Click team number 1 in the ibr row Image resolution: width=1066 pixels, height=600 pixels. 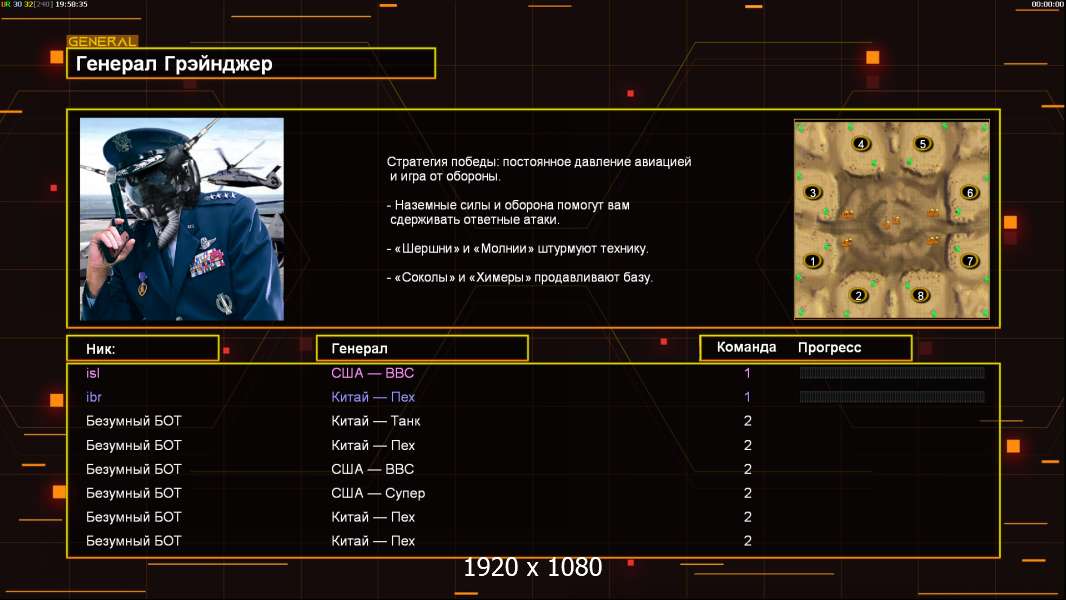click(x=747, y=397)
